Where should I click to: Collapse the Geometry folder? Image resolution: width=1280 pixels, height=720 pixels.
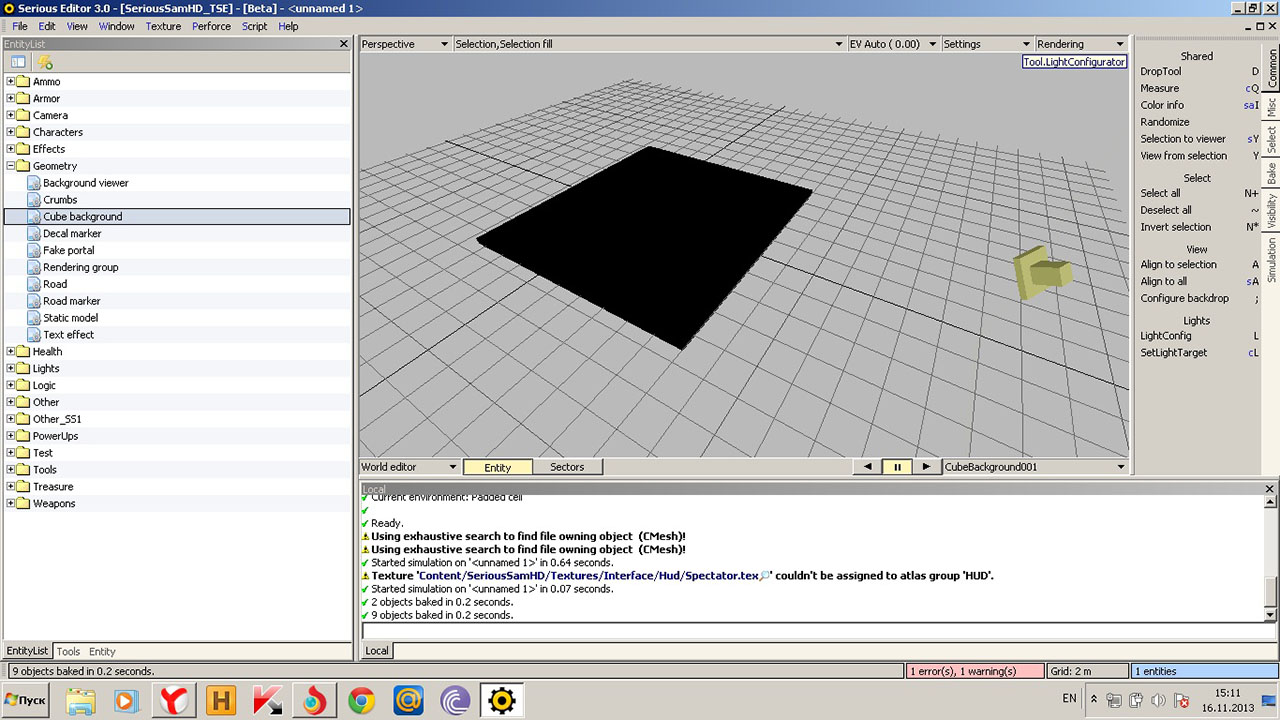point(11,166)
